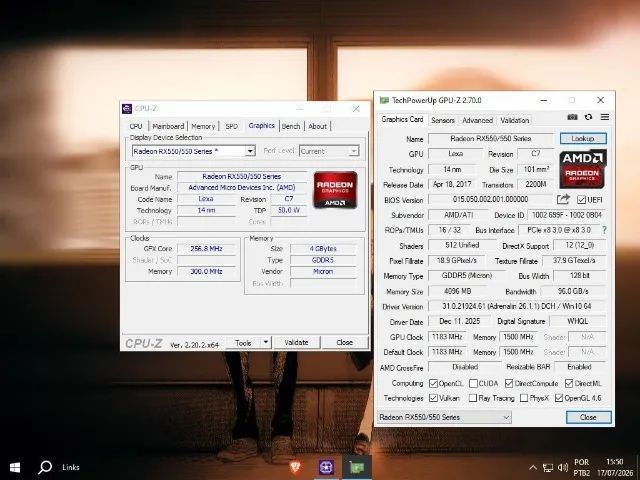Switch to CPU tab in CPU-Z

pyautogui.click(x=136, y=126)
